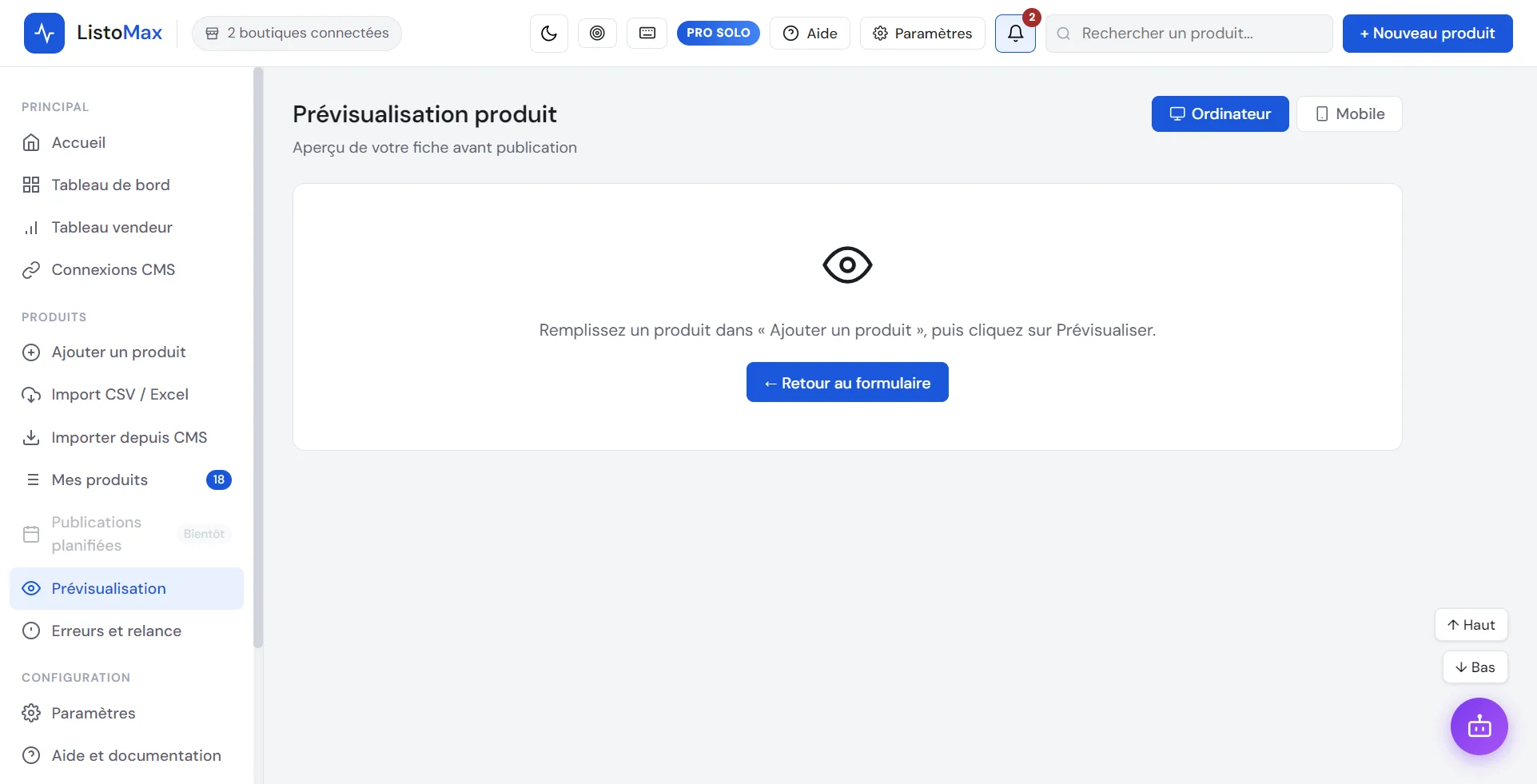Click the list icon beside Mes produits

pyautogui.click(x=33, y=480)
